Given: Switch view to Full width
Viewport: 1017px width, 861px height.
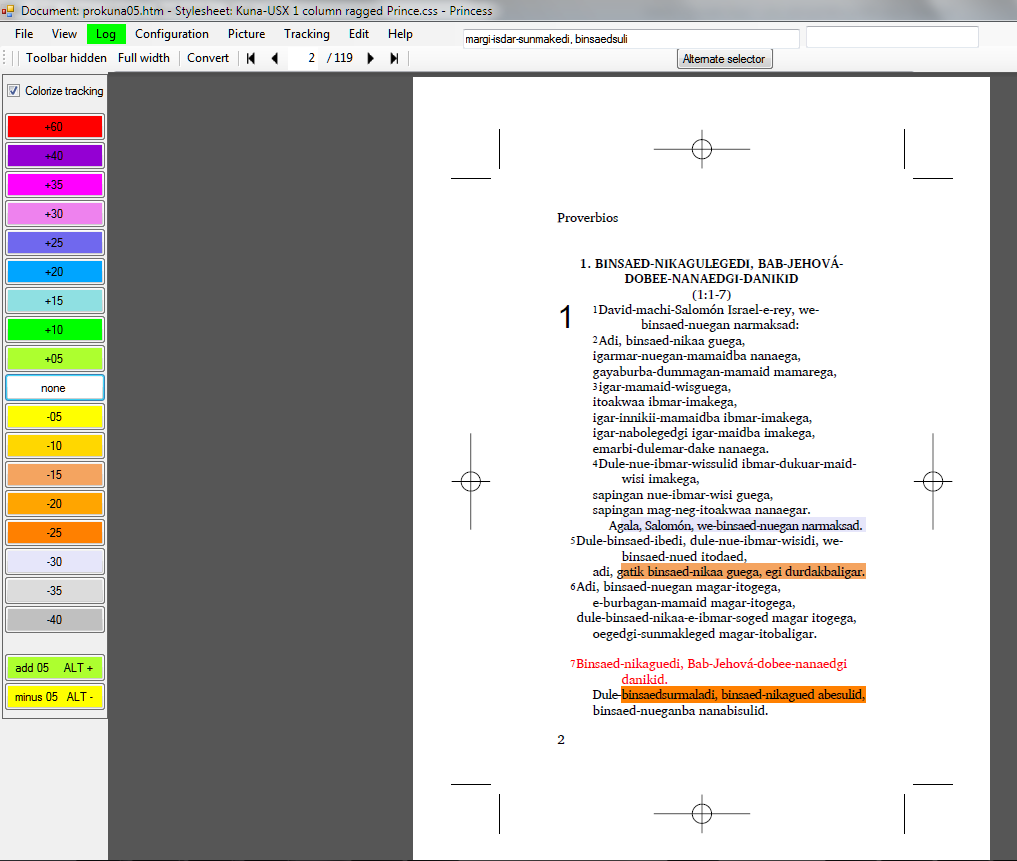Looking at the screenshot, I should (x=144, y=58).
